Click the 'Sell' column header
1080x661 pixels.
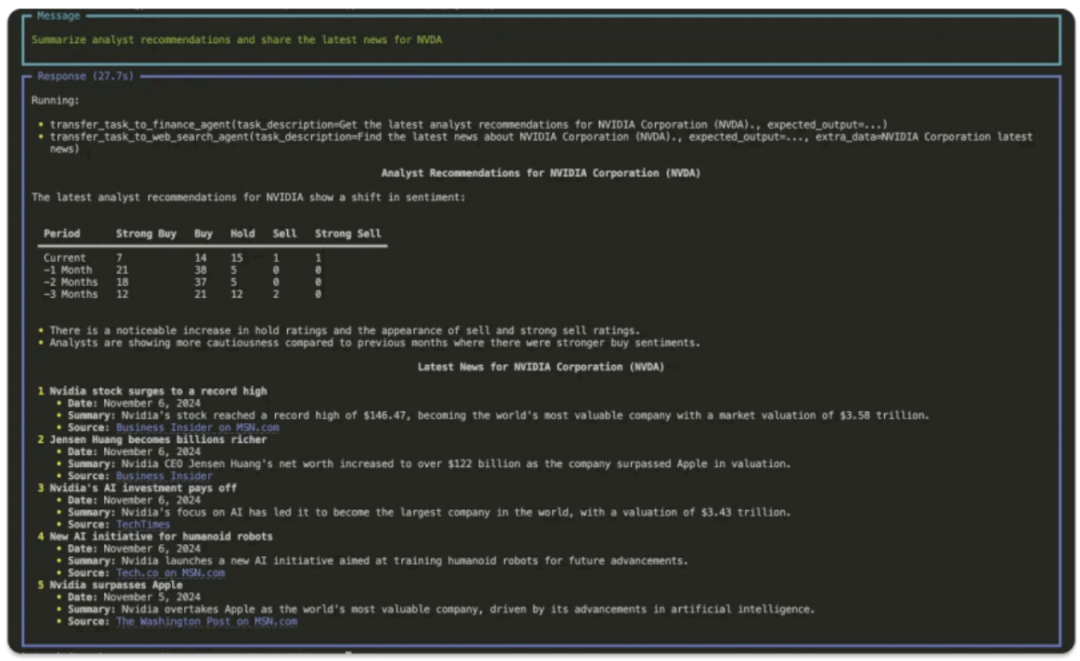[284, 233]
